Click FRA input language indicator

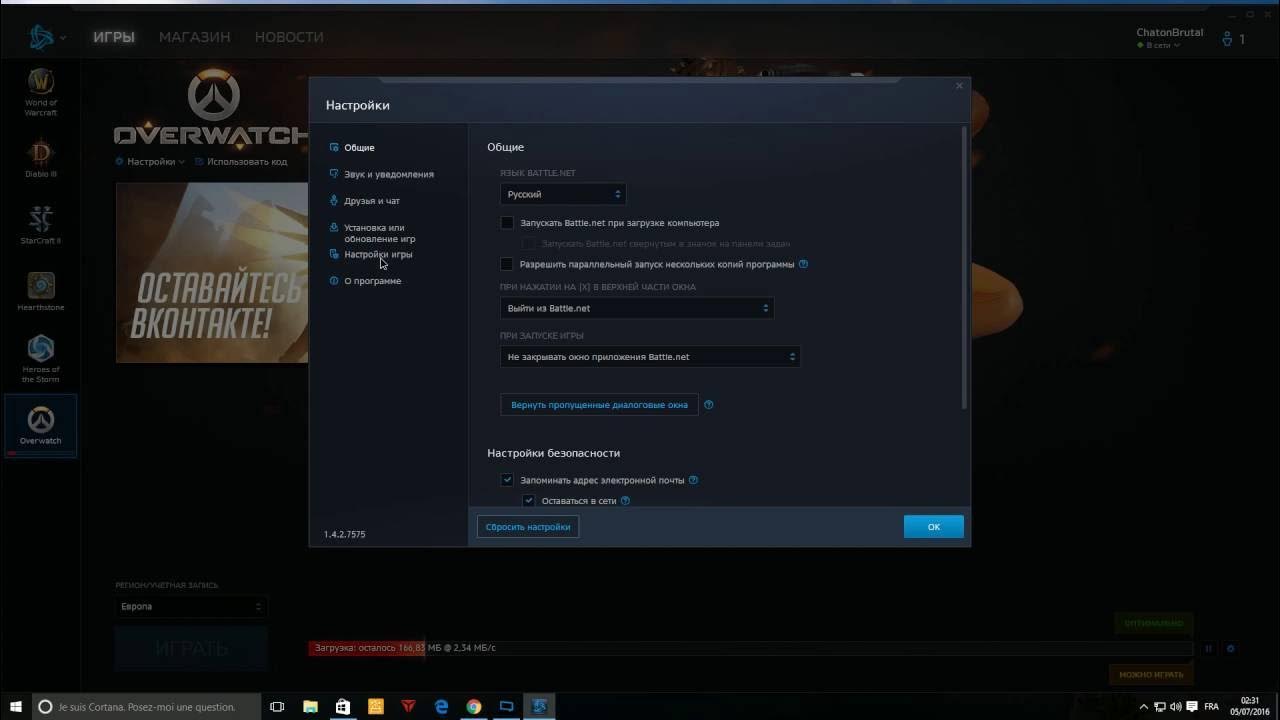(x=1212, y=706)
